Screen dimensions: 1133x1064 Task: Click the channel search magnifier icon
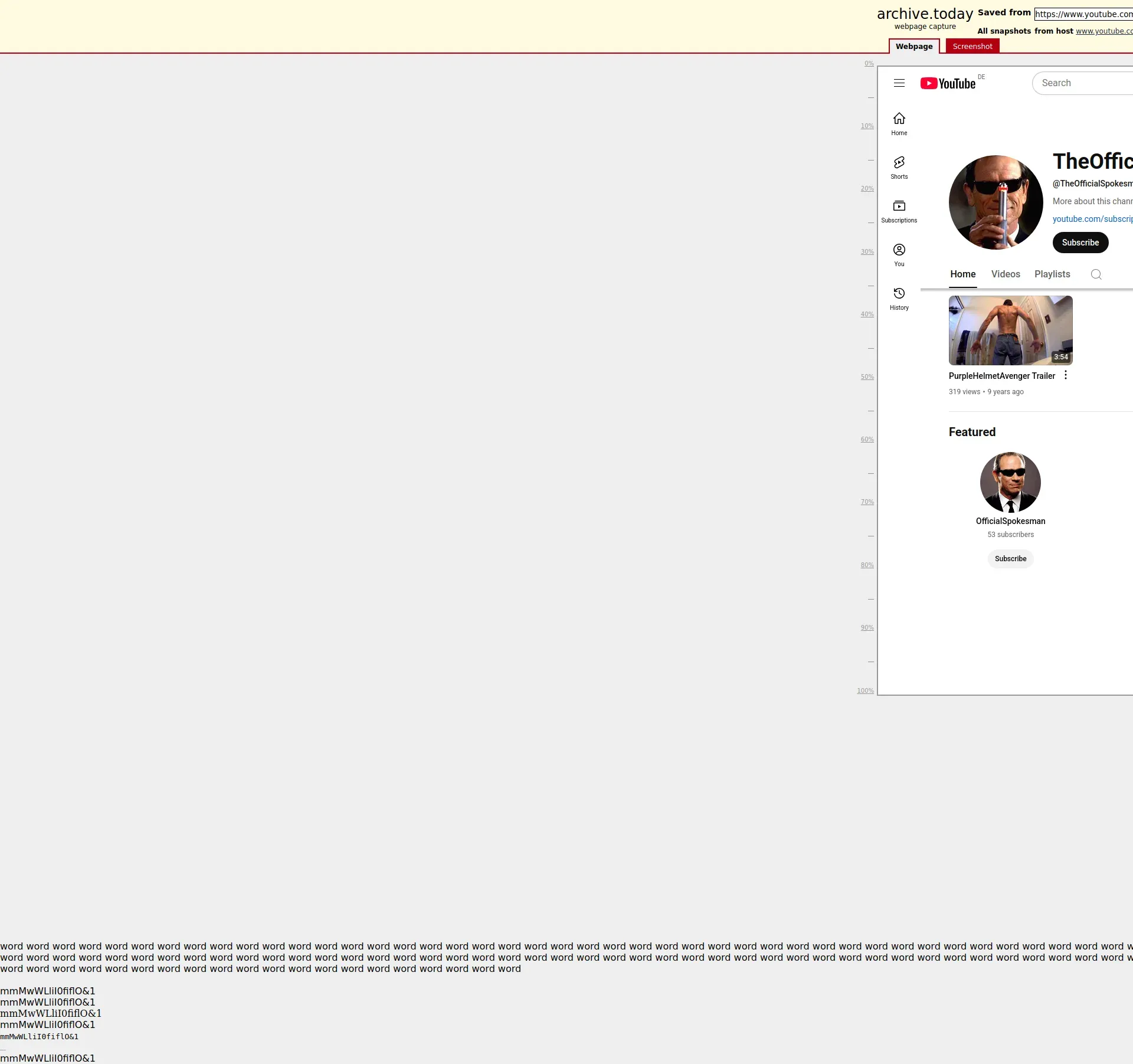click(x=1096, y=274)
